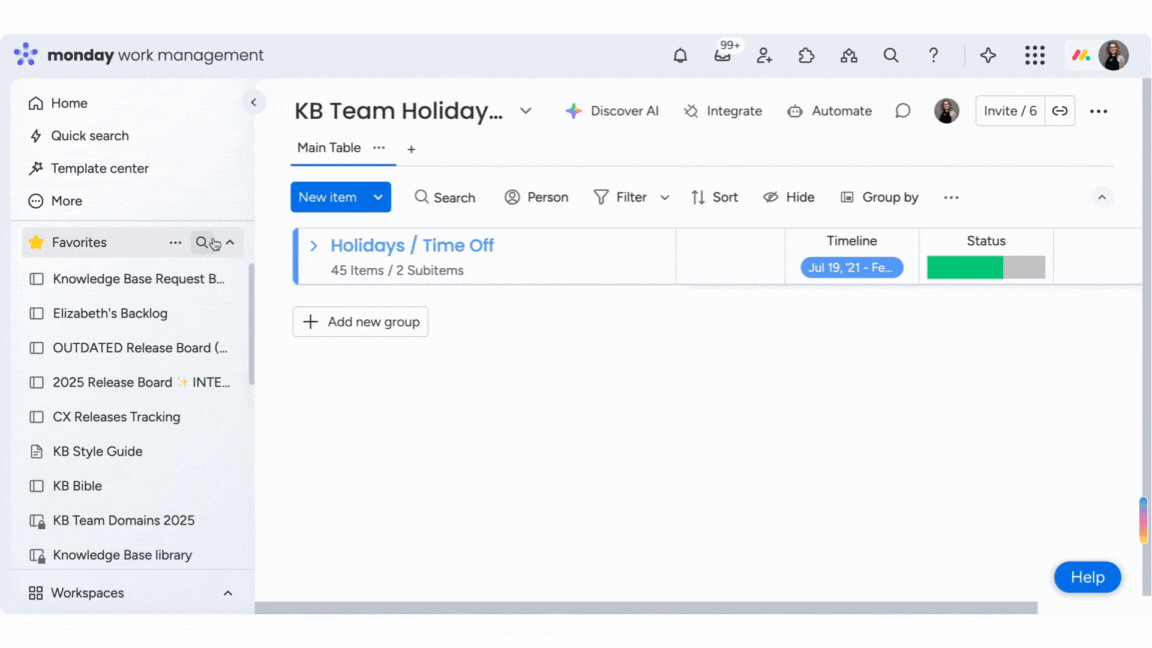Open toolbar more options three dots

pos(951,197)
